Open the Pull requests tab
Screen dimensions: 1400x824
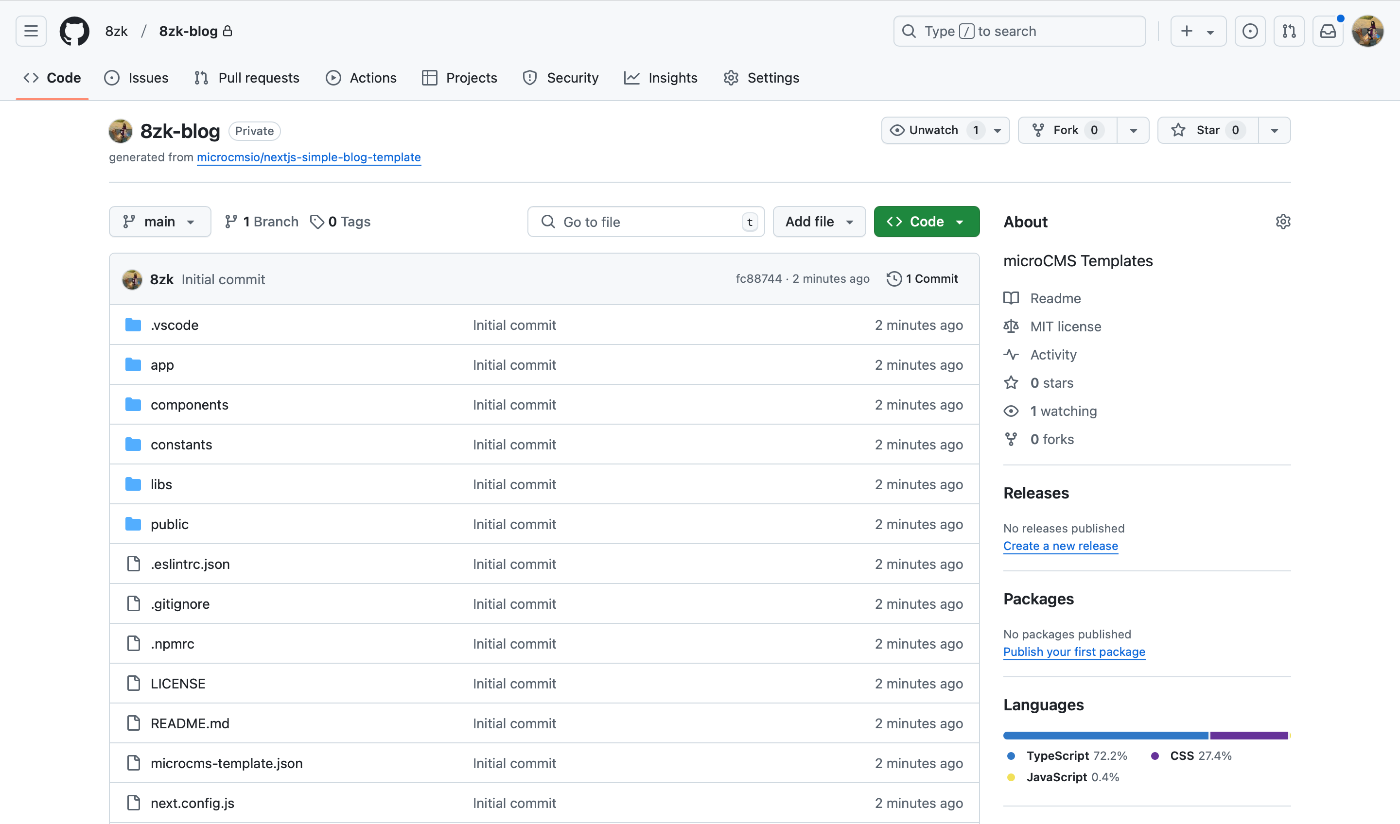tap(247, 78)
